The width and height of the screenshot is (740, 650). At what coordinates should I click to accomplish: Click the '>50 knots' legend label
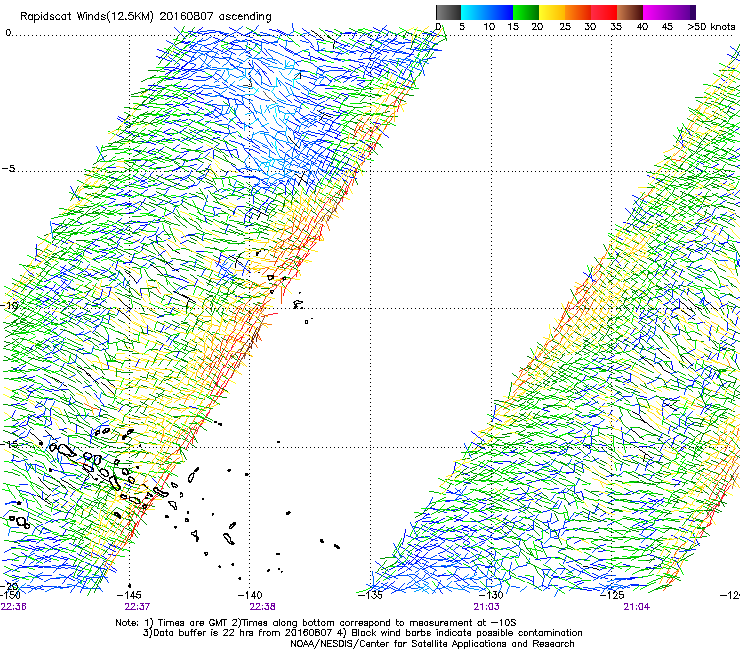click(x=711, y=27)
